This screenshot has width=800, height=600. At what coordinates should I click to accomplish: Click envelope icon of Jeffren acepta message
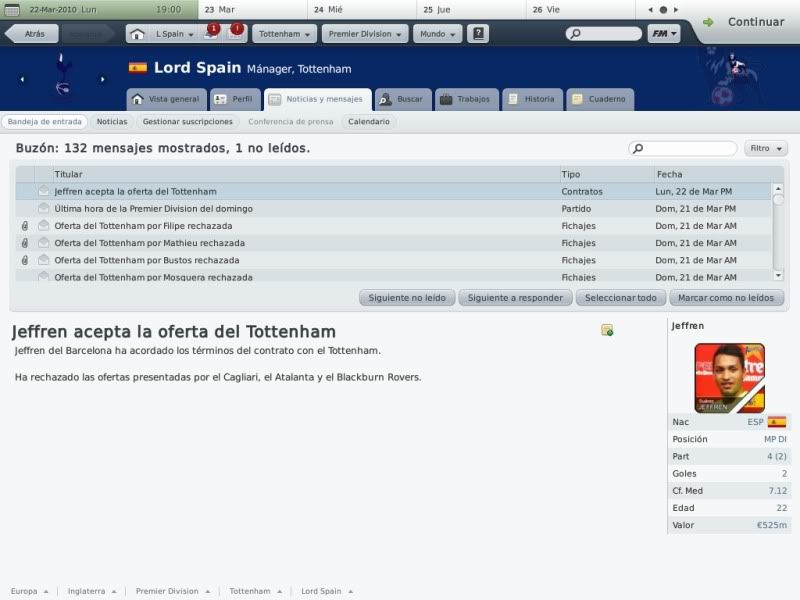44,191
